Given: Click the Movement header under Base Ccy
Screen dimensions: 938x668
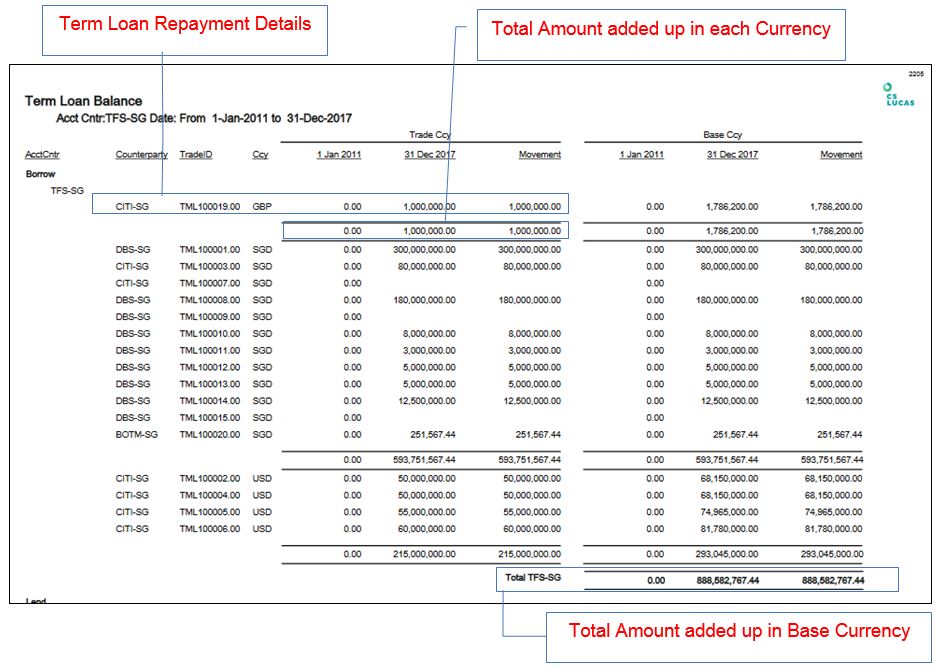Looking at the screenshot, I should [x=841, y=154].
